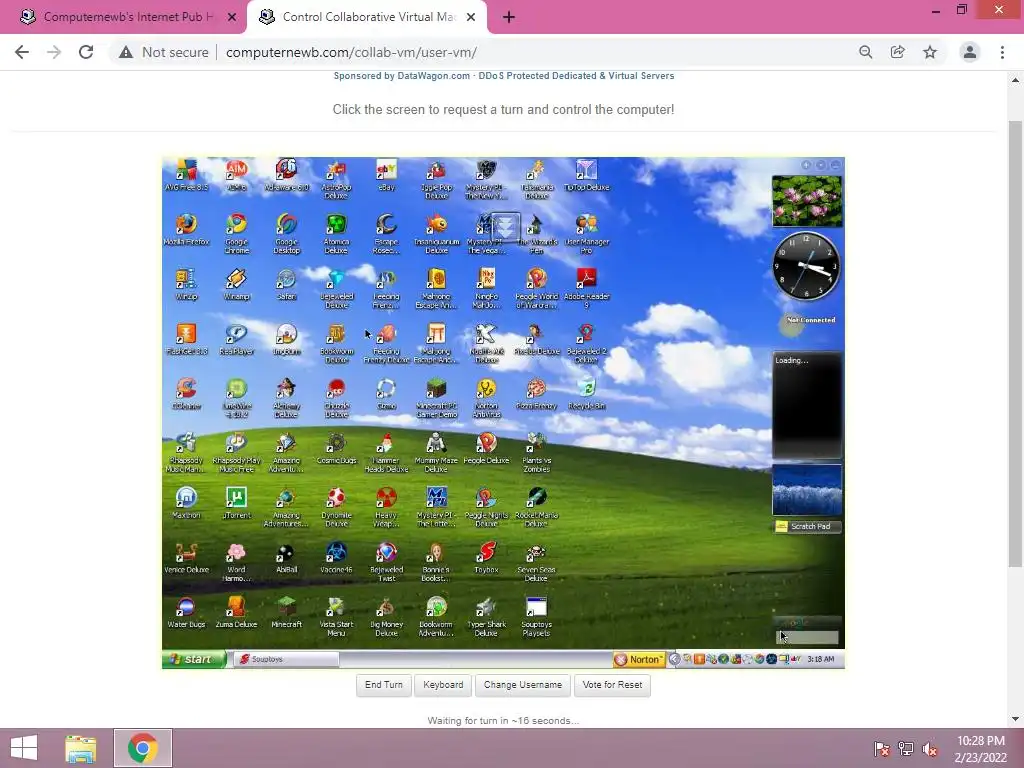Image resolution: width=1024 pixels, height=768 pixels.
Task: Select the Ad-Aware 6.0 icon
Action: coord(286,175)
